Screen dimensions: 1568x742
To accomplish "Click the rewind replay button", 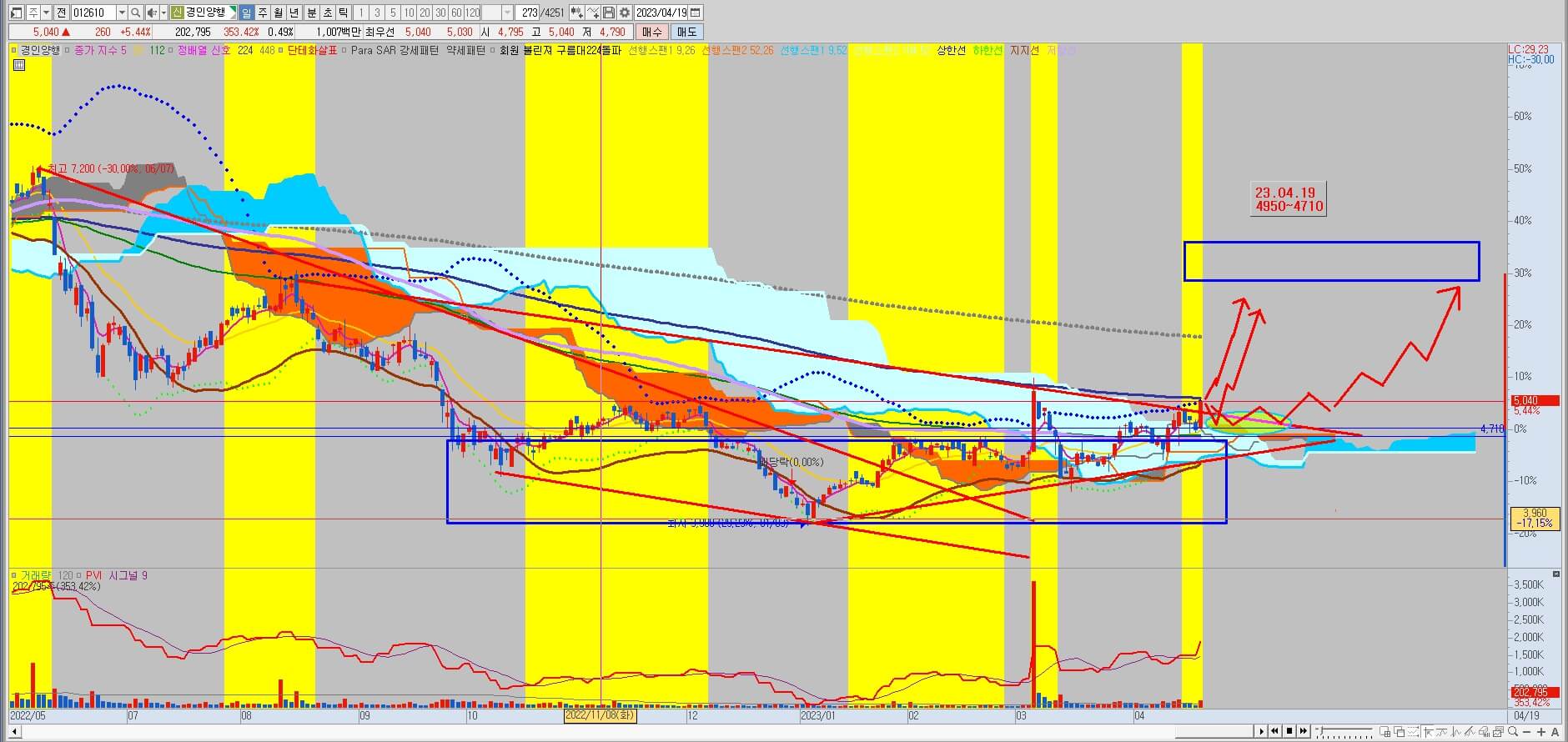I will (x=1275, y=731).
